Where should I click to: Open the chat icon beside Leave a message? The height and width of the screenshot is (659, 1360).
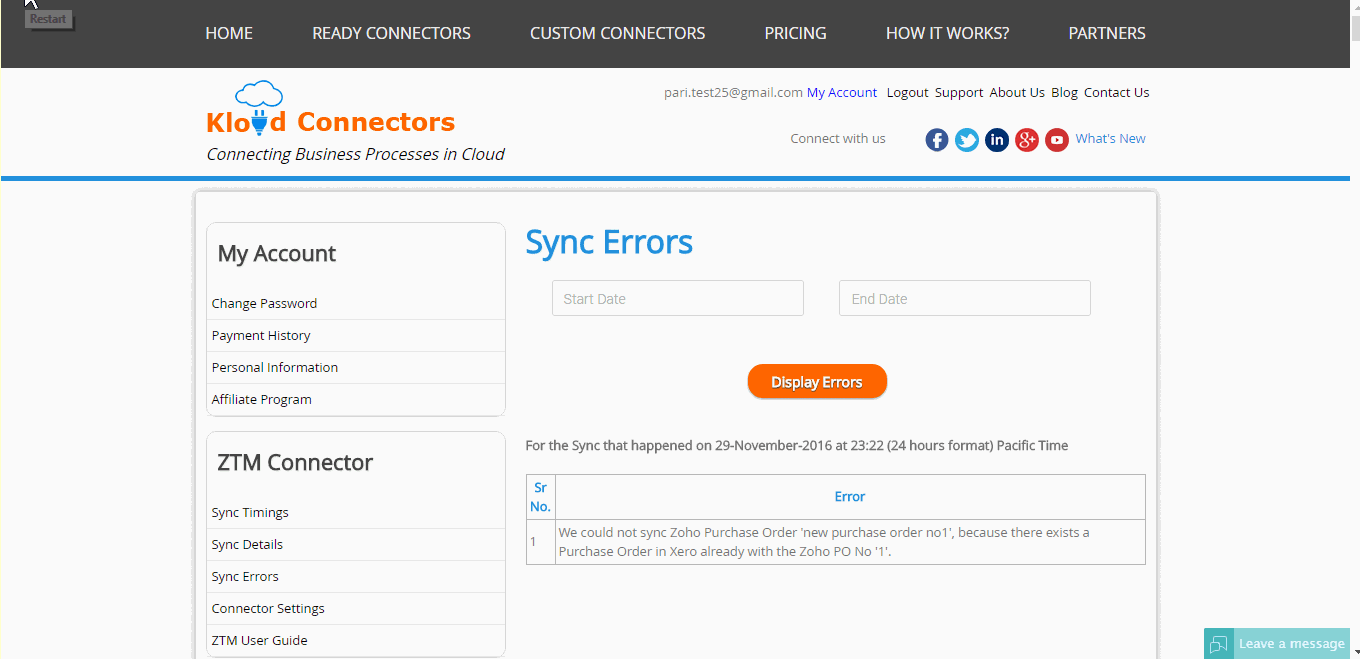coord(1219,643)
